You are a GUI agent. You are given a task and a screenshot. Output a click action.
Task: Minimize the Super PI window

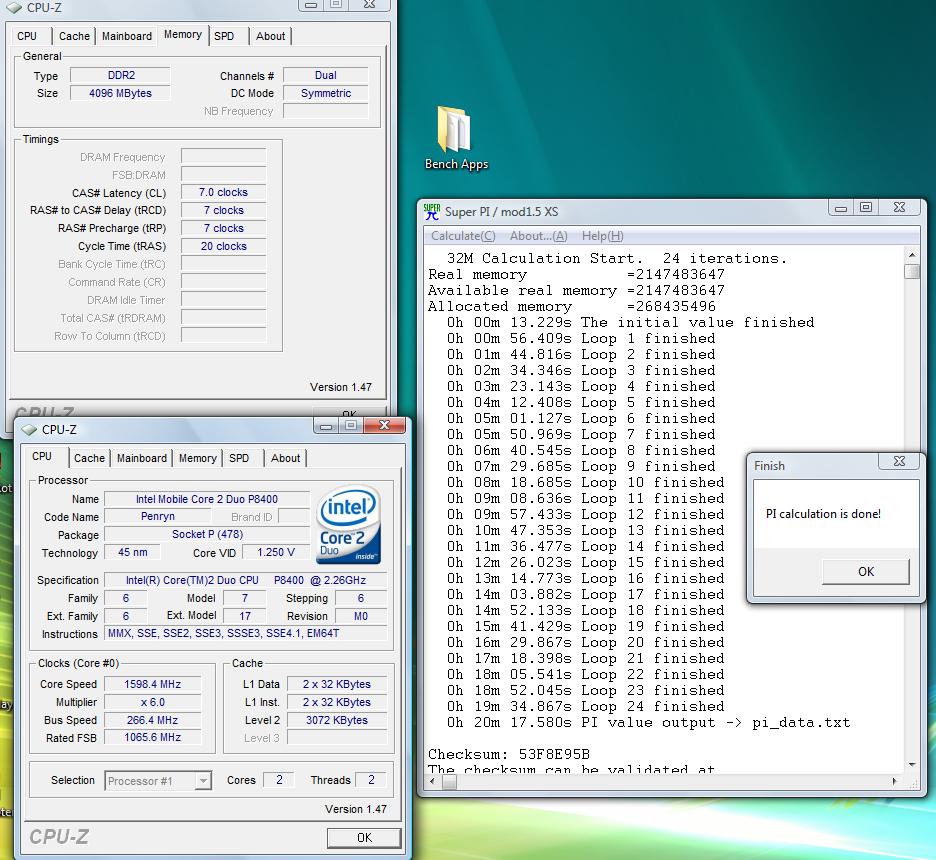pyautogui.click(x=841, y=208)
